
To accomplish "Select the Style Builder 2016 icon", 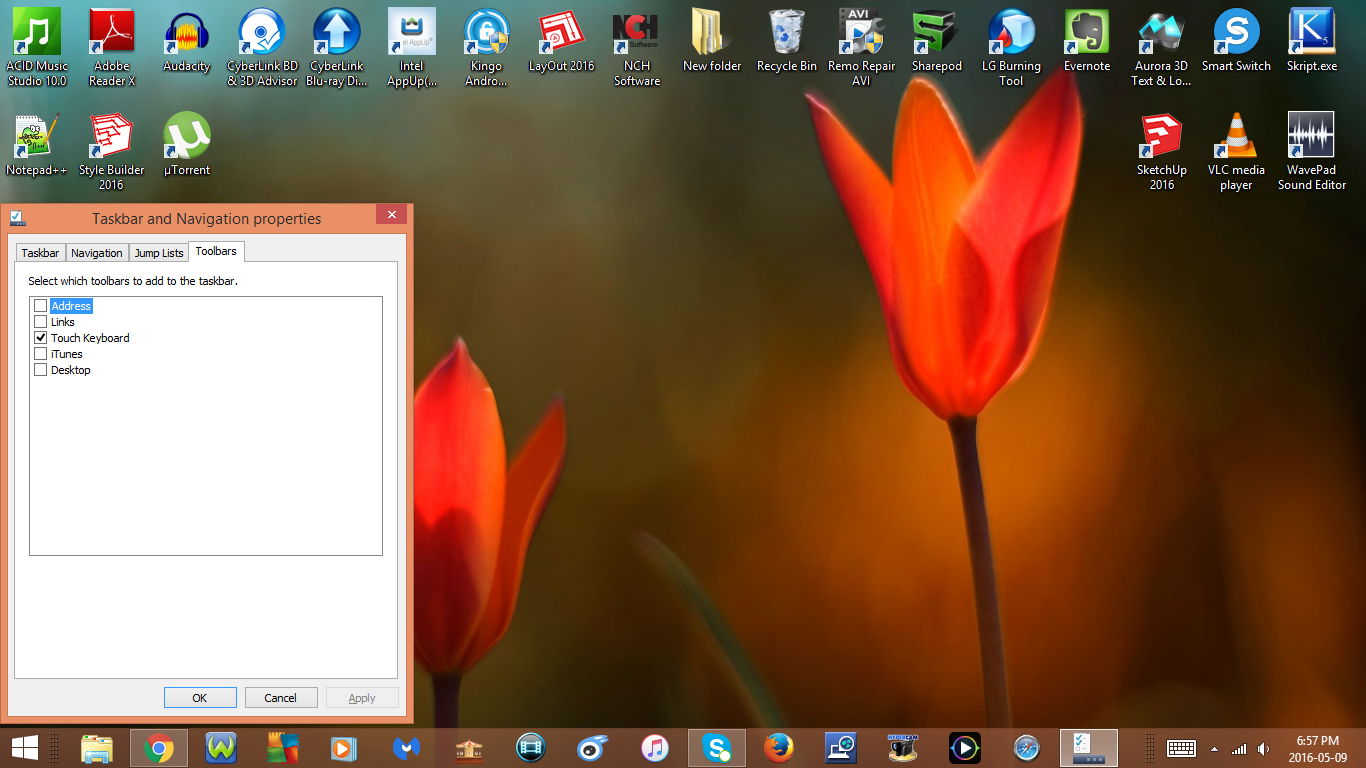I will (x=112, y=150).
